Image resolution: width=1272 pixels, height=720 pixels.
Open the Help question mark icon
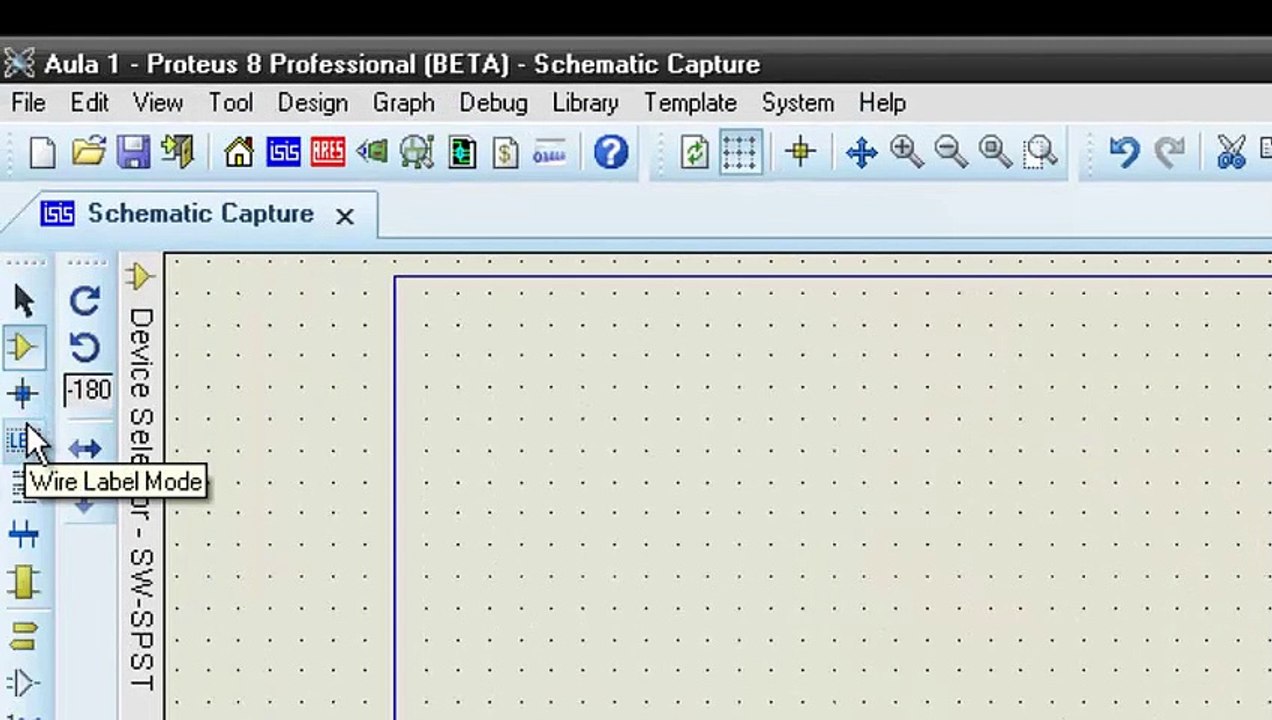click(611, 153)
